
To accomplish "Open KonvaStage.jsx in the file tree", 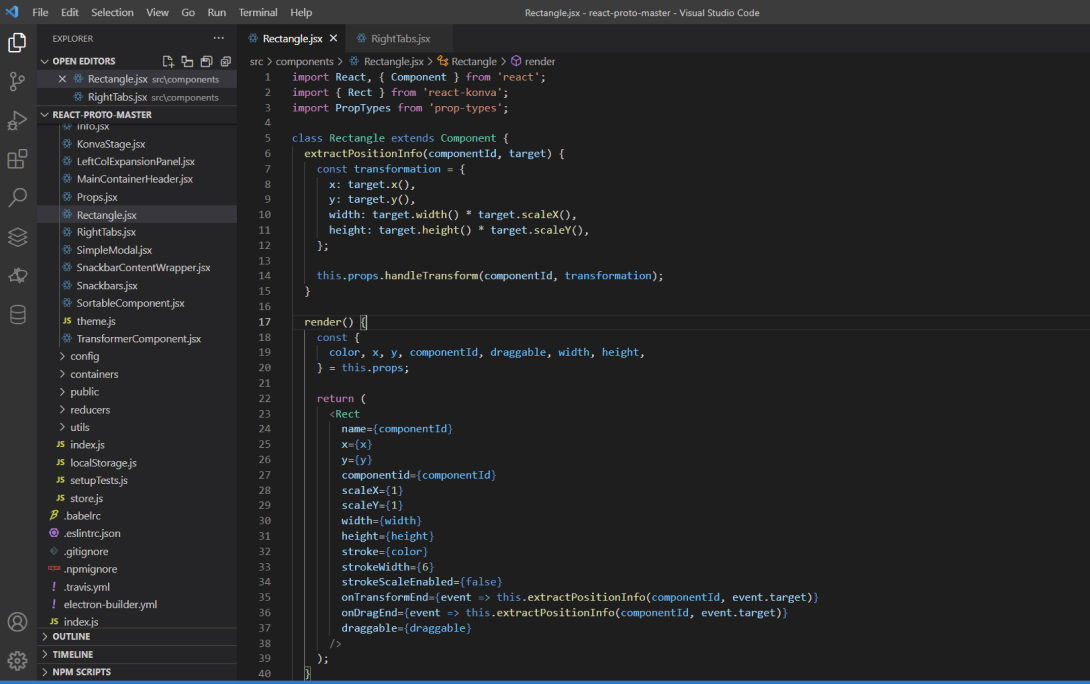I will coord(111,144).
